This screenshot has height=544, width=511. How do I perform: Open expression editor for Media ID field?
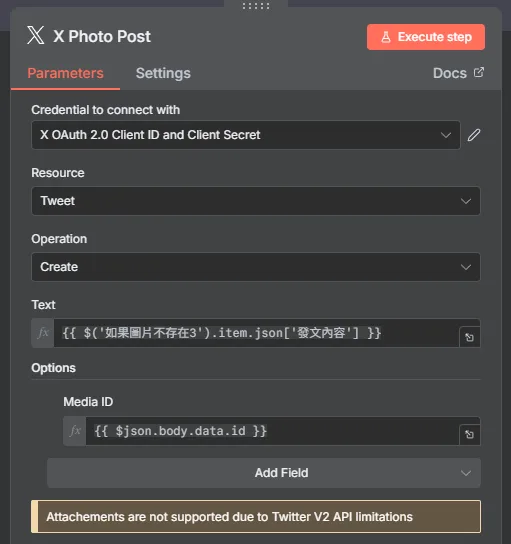click(x=469, y=434)
